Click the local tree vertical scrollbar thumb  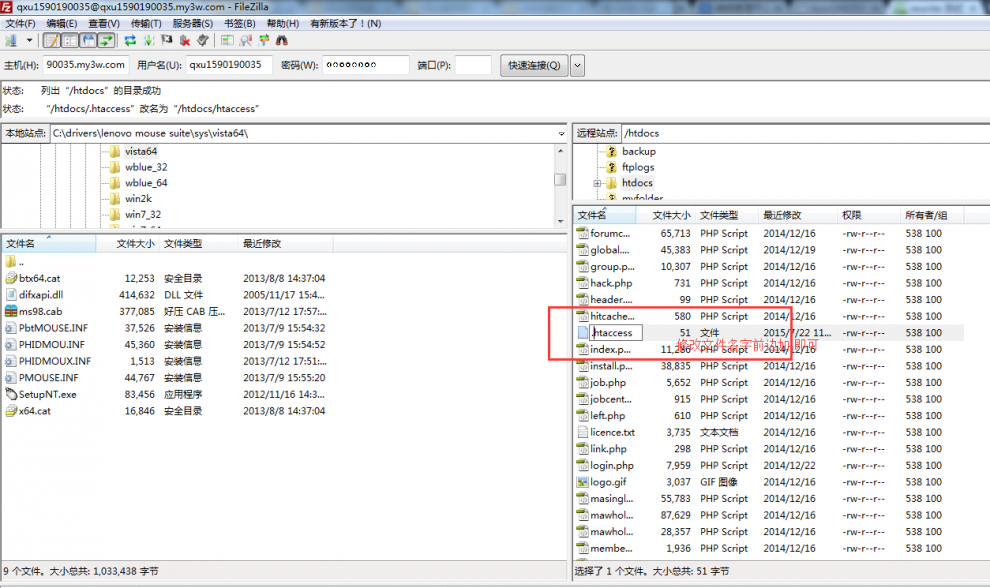560,180
